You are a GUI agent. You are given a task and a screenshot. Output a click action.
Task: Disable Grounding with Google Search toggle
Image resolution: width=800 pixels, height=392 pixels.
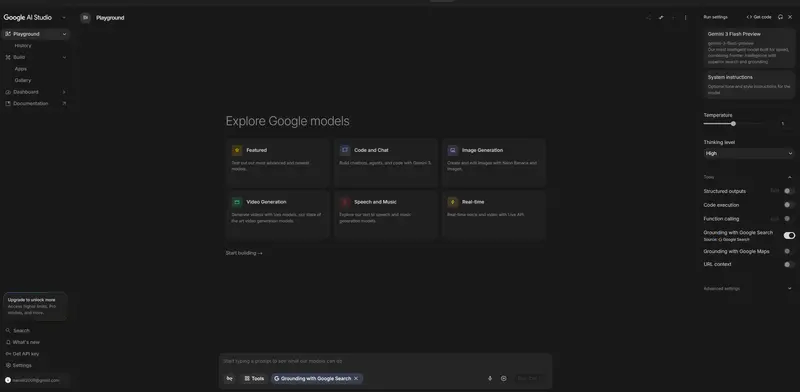789,235
